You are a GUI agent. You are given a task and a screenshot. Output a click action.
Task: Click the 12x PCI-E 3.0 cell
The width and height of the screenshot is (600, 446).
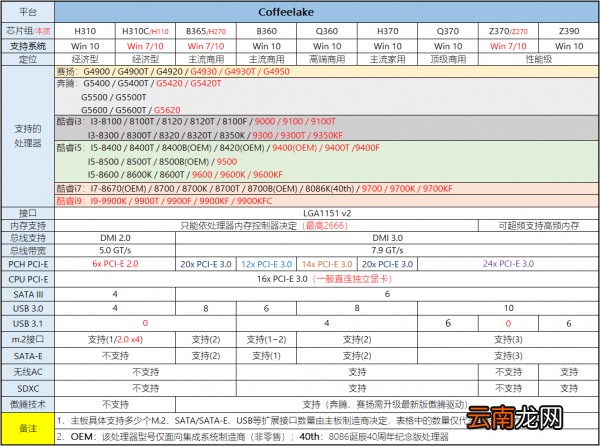pos(266,264)
